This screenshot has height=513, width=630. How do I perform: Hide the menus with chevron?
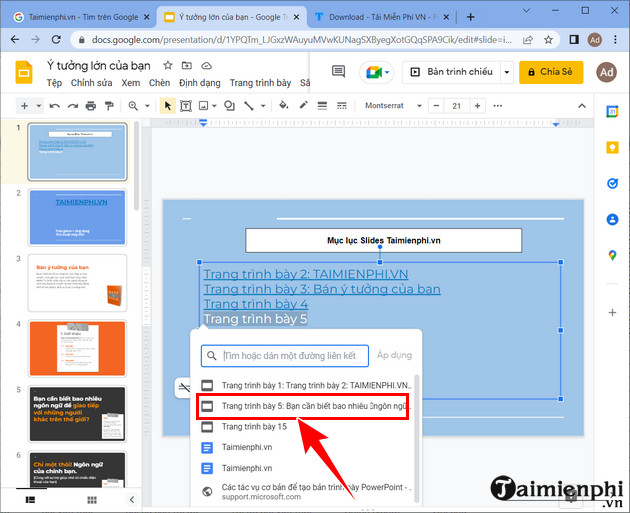[x=581, y=106]
